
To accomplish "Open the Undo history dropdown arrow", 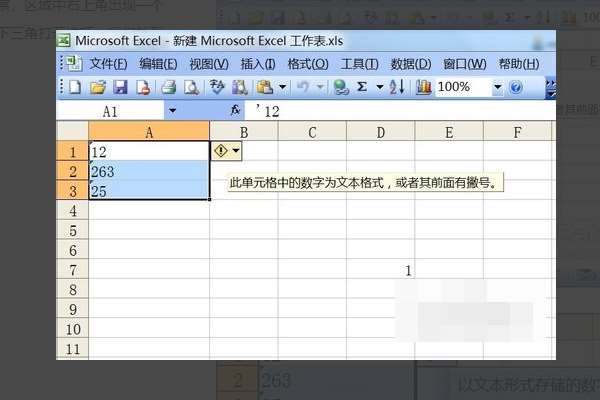I will tap(320, 87).
